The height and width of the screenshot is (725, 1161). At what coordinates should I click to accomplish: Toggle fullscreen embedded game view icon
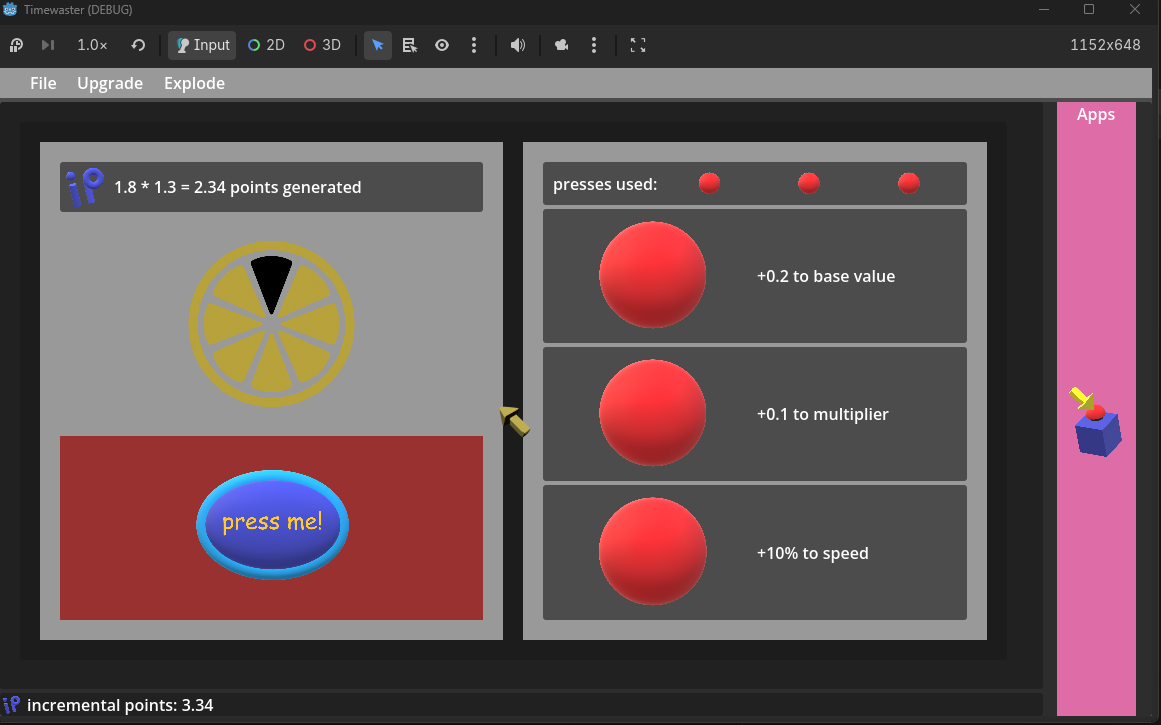tap(638, 45)
